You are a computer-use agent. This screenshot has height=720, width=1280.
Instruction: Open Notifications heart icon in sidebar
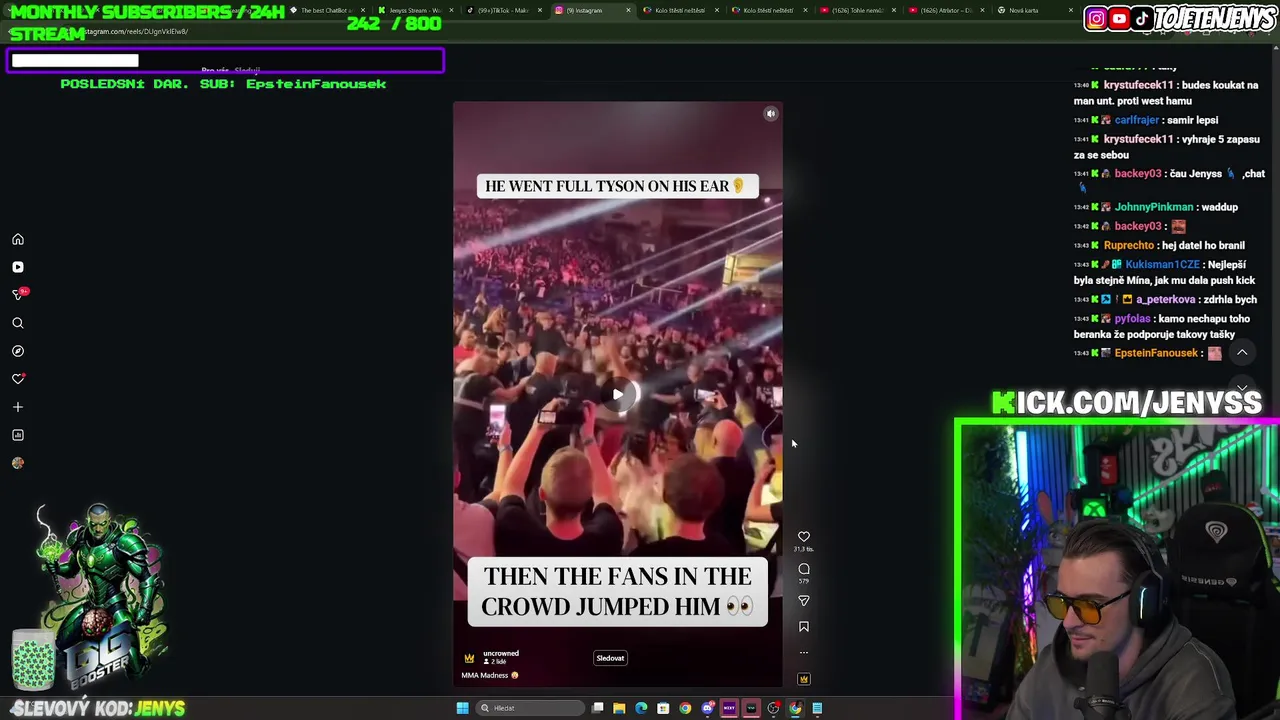[18, 379]
